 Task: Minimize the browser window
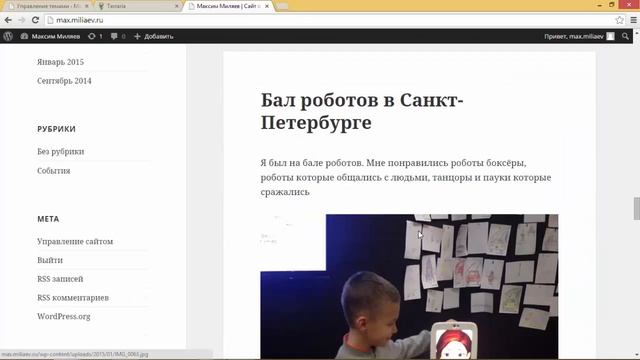click(599, 5)
